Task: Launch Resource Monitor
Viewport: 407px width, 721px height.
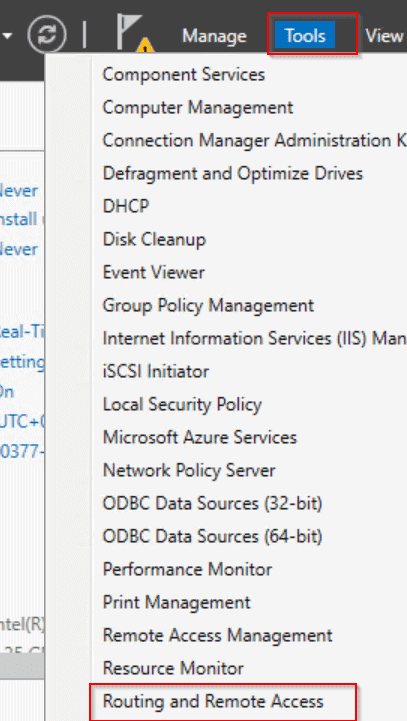Action: point(173,668)
